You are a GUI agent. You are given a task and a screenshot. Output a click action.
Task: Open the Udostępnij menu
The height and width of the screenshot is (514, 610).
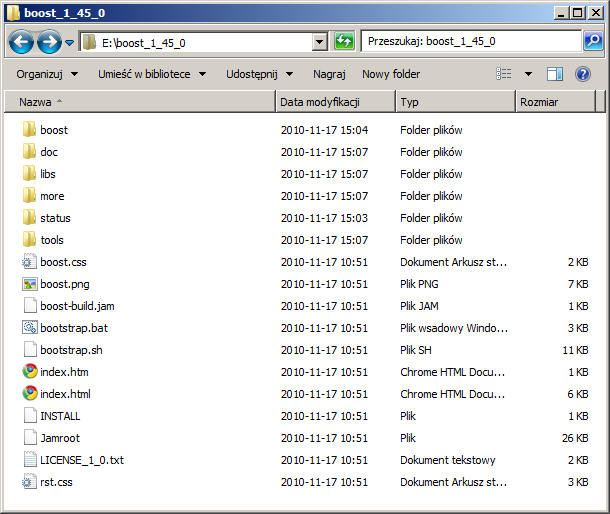(x=259, y=74)
